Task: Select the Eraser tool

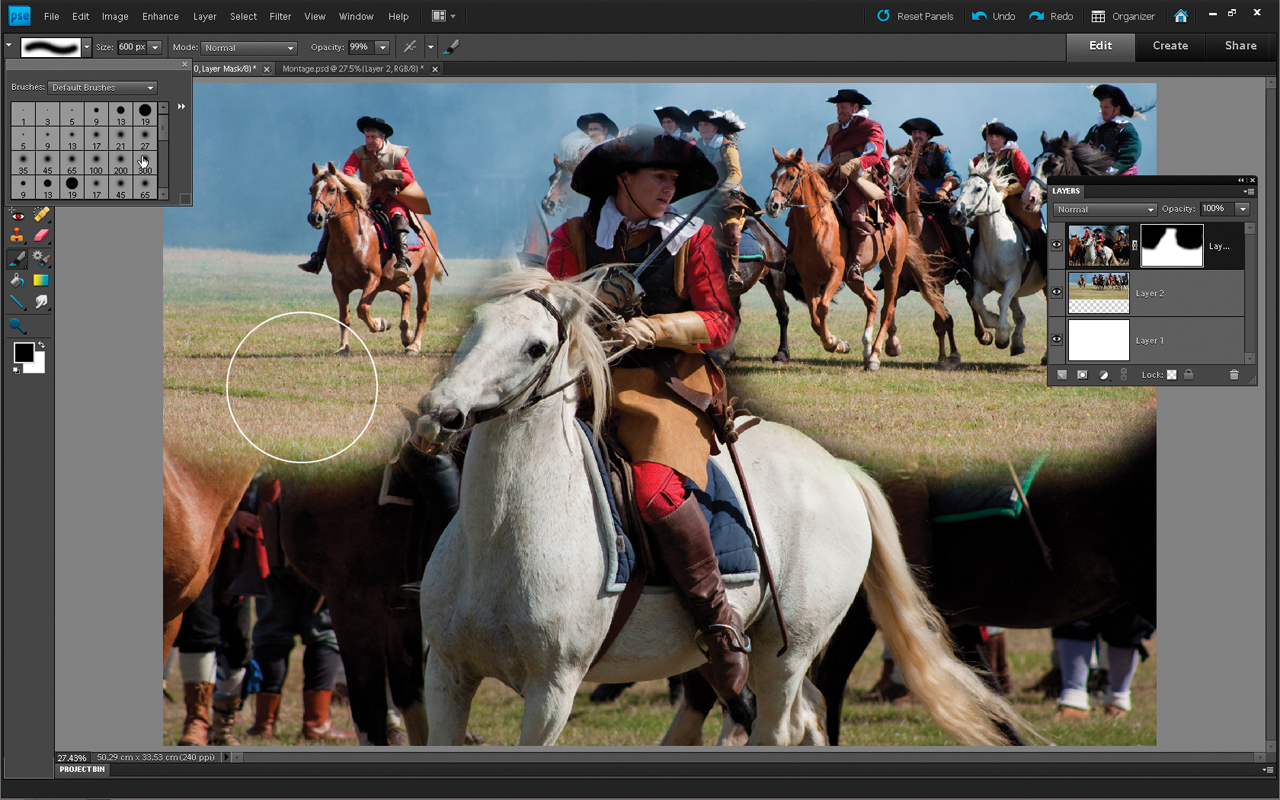Action: coord(41,236)
